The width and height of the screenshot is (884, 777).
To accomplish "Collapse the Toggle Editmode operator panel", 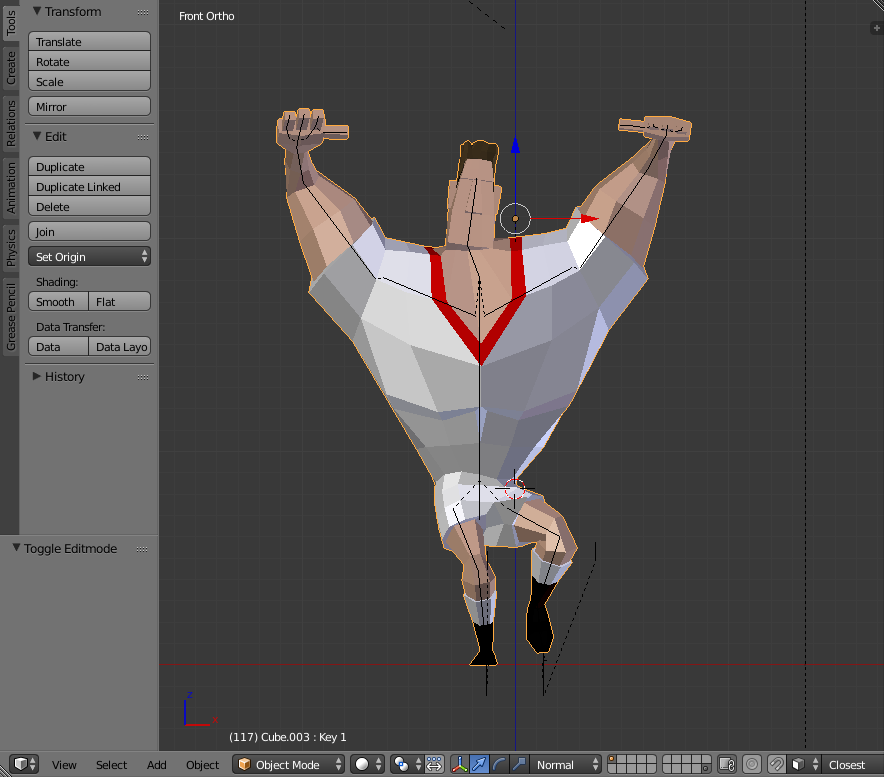I will (x=16, y=548).
